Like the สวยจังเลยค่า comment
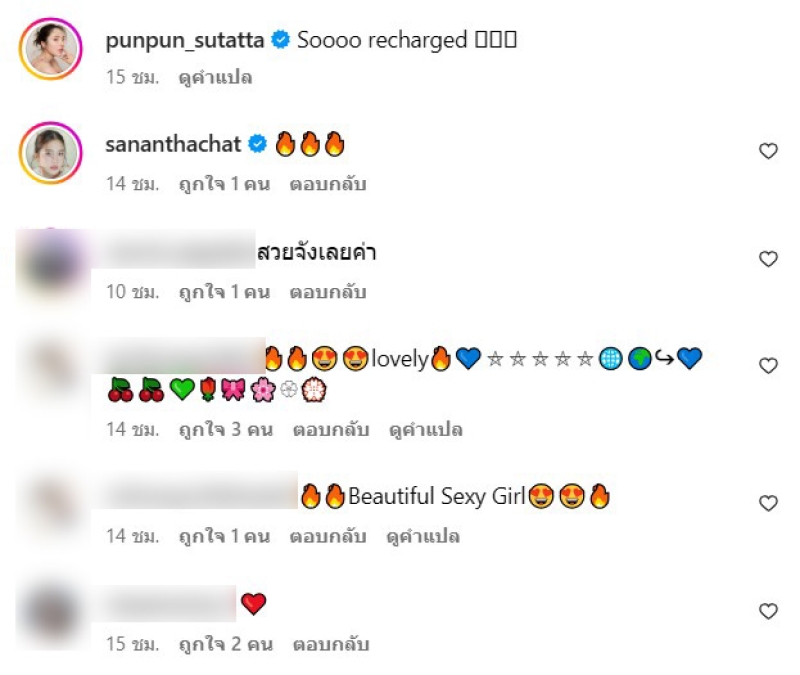Screen dimensions: 800x675 (x=768, y=259)
